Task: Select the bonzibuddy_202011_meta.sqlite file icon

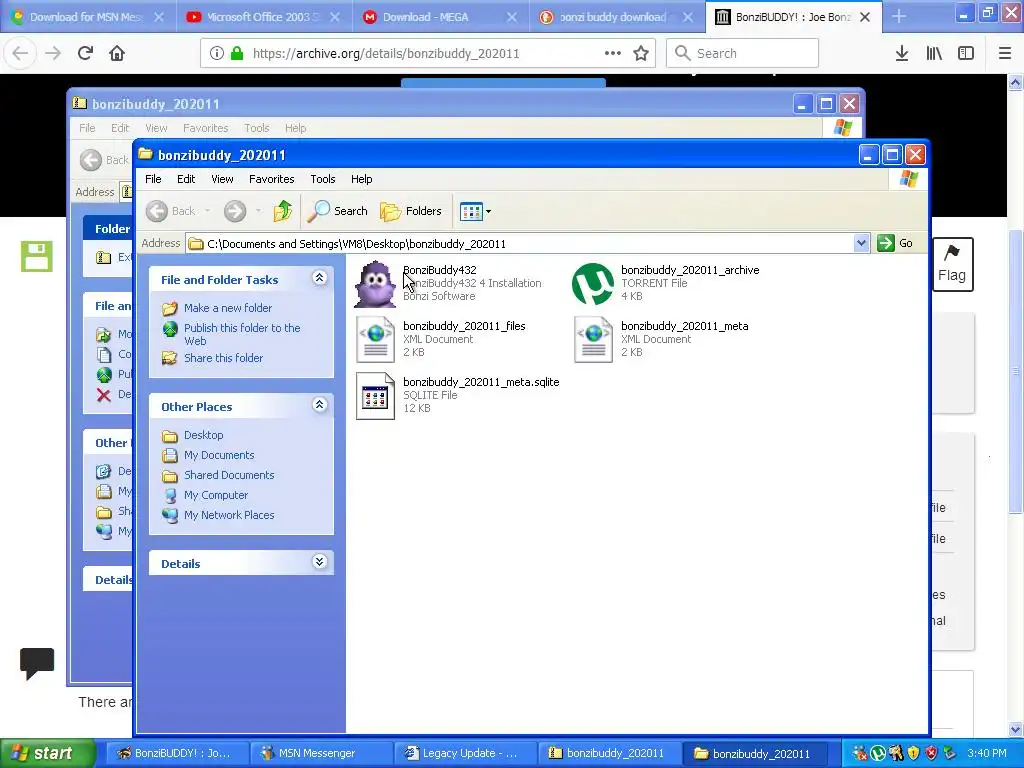Action: [x=375, y=396]
